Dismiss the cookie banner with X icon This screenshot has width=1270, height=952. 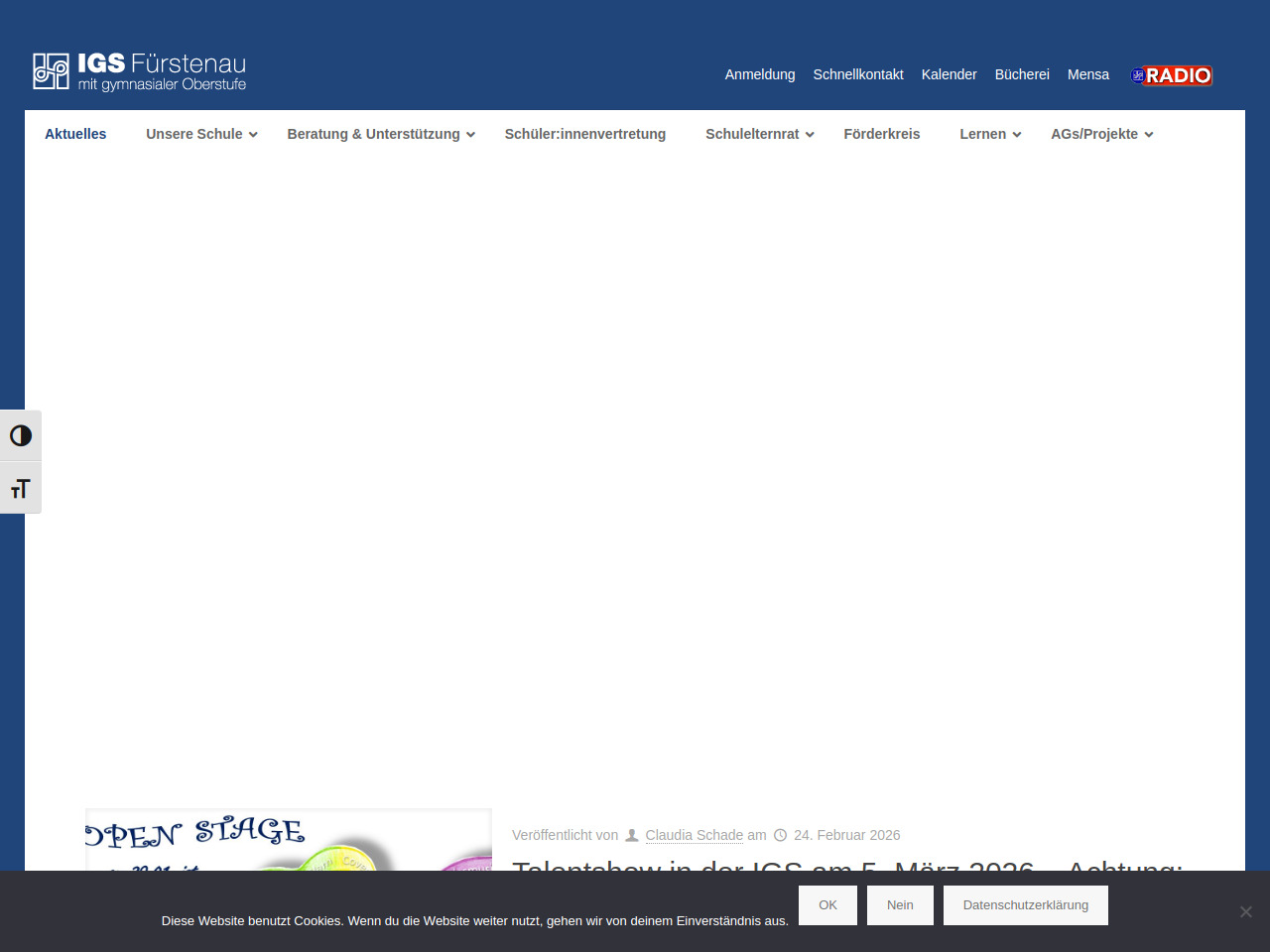tap(1245, 911)
